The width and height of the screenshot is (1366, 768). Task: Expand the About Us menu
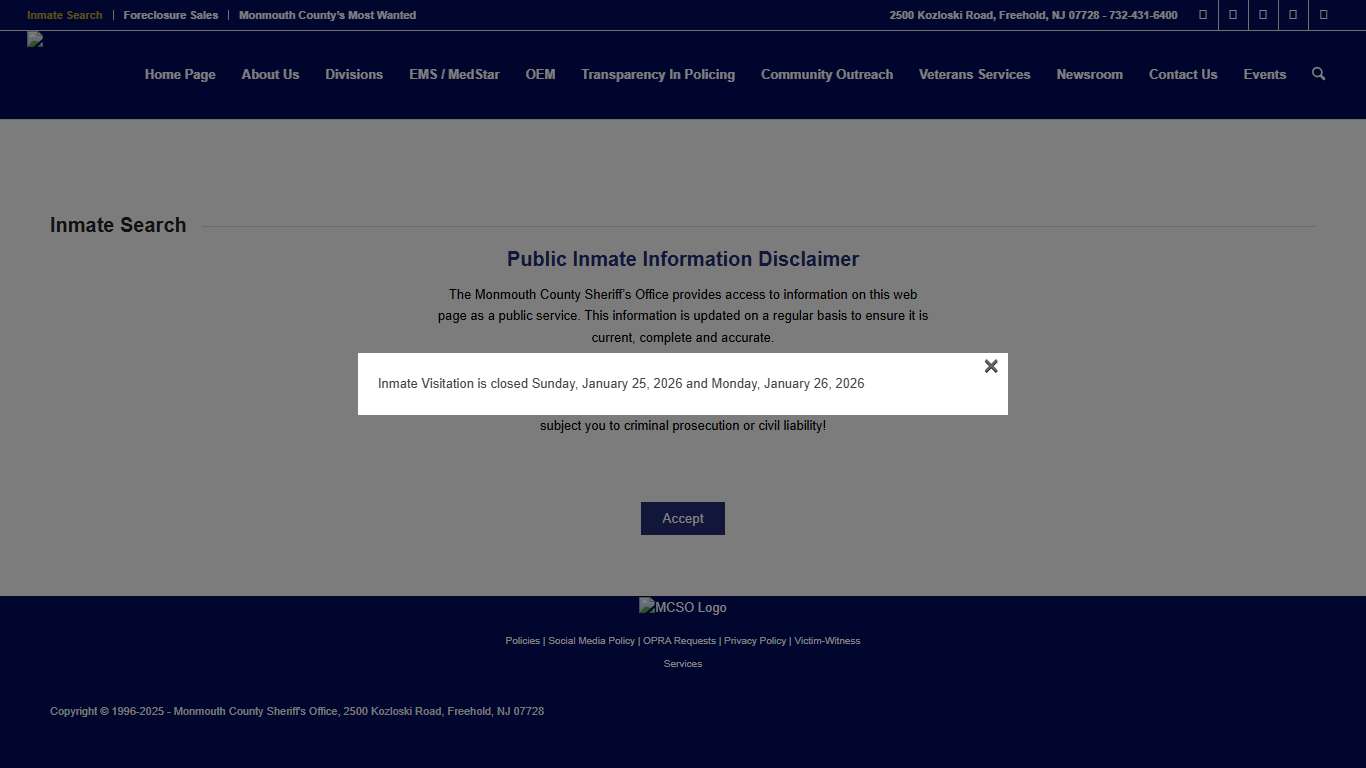click(270, 74)
